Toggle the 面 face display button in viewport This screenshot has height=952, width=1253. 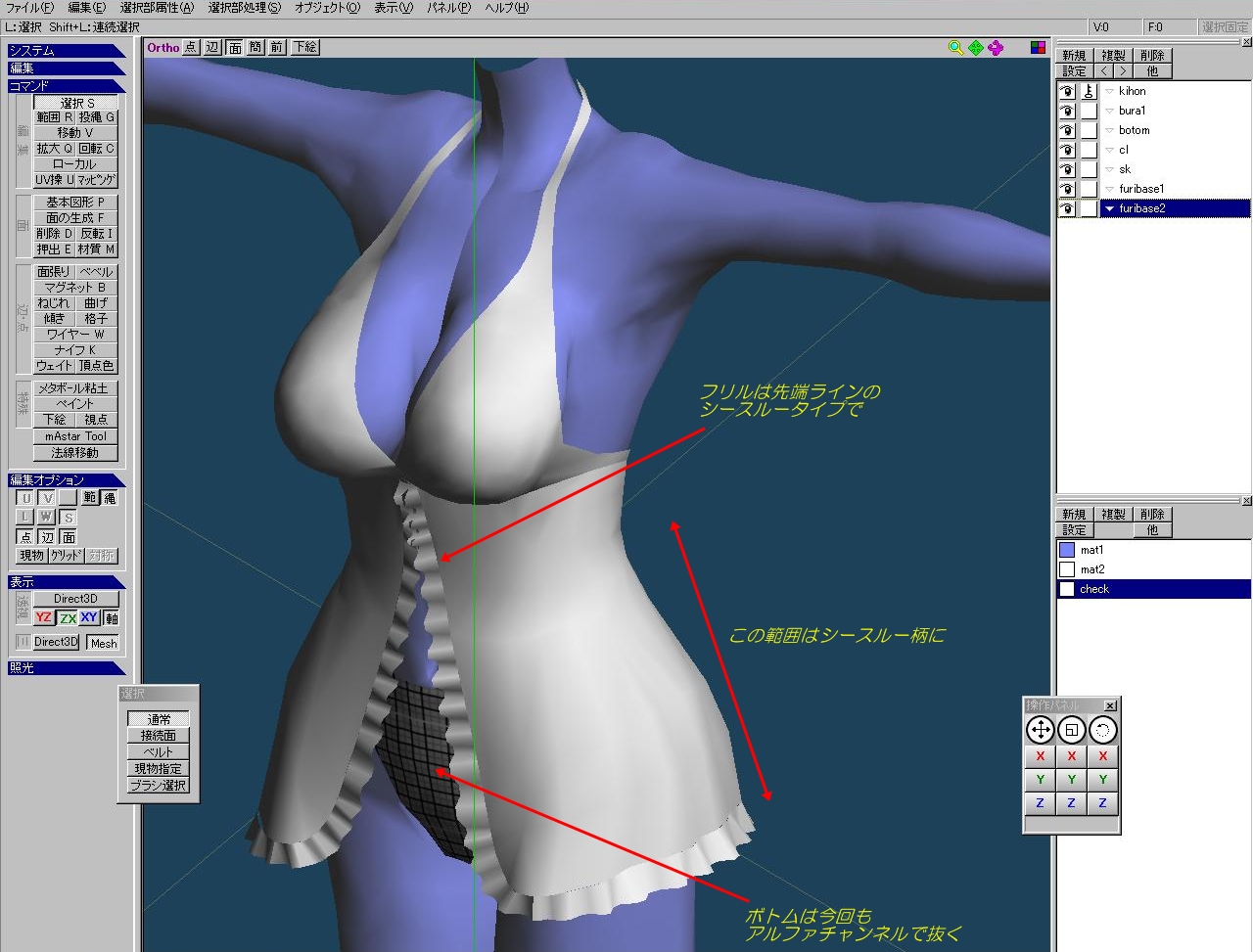coord(235,47)
